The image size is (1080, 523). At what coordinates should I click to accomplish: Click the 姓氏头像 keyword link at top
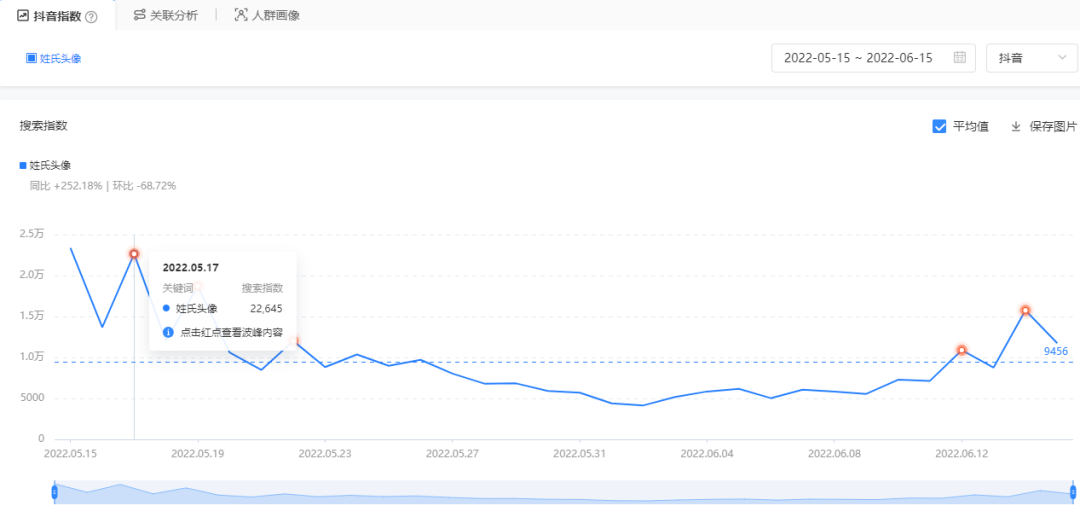[60, 58]
